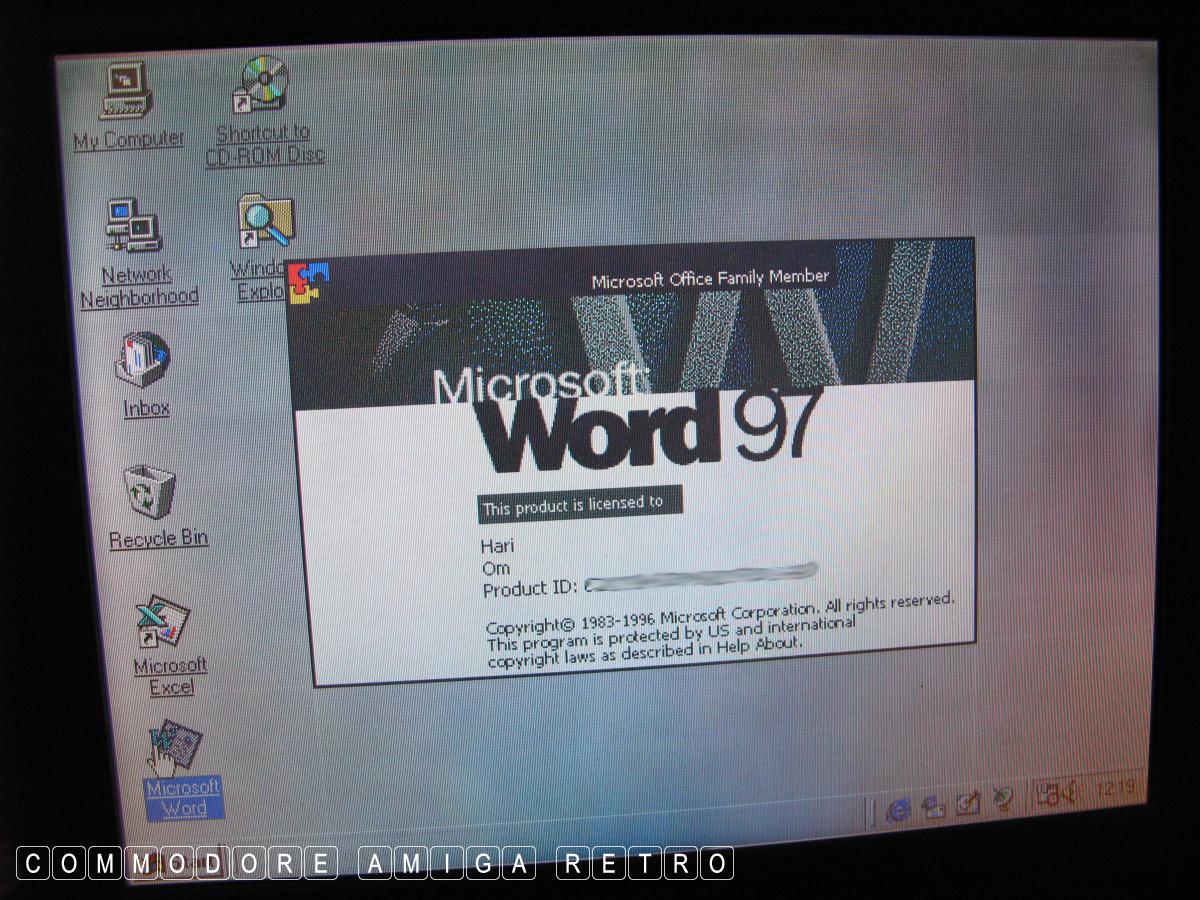Click the Microsoft Office Family Member banner text

(710, 279)
